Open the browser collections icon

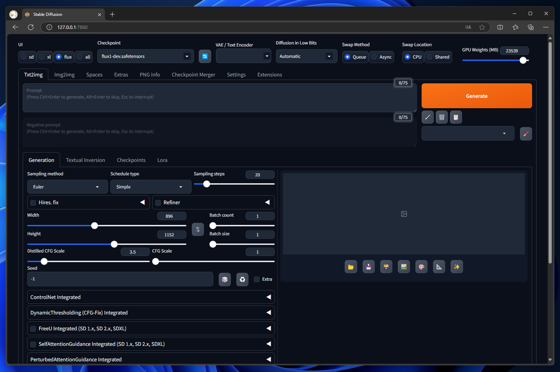[531, 27]
